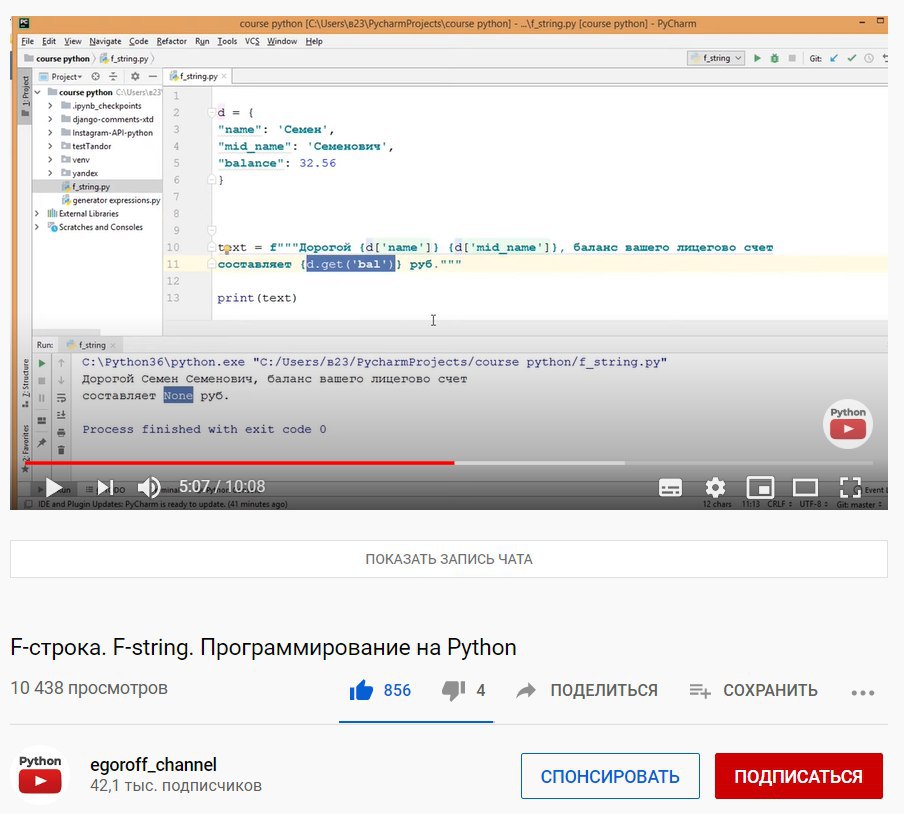Expand Scratches and Consoles node
This screenshot has width=904, height=814.
(37, 227)
